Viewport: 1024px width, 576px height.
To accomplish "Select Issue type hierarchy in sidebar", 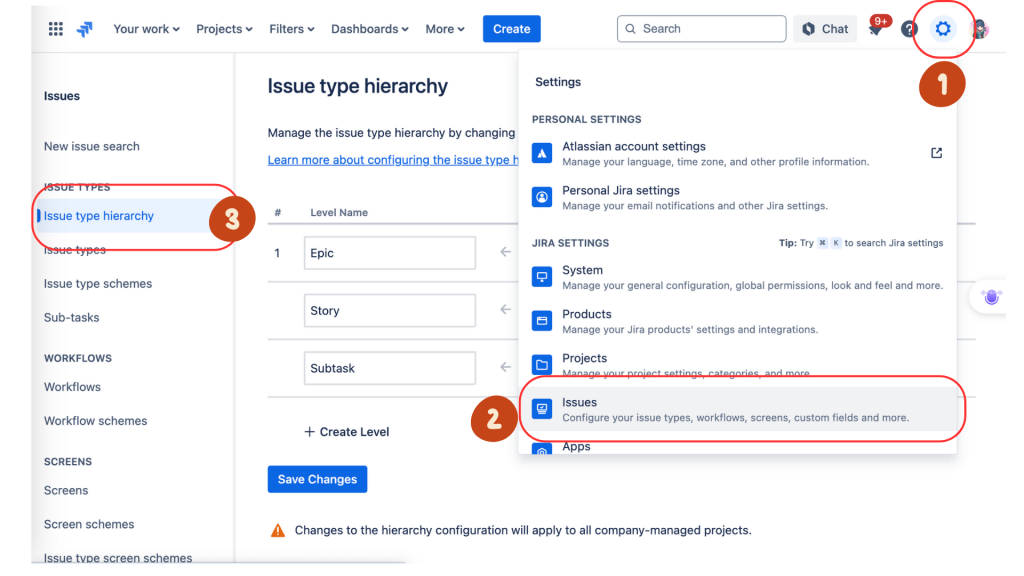I will click(x=99, y=216).
